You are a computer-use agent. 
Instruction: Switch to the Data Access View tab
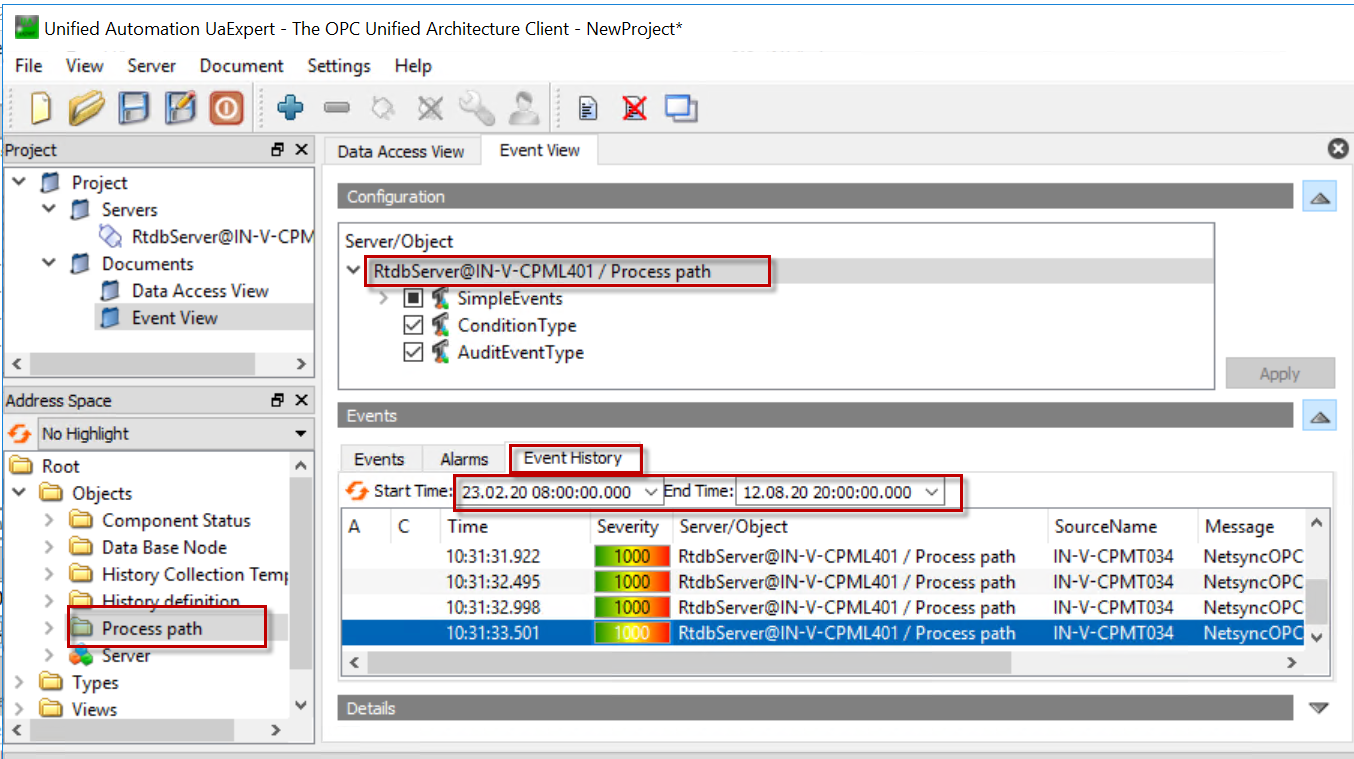pos(401,151)
